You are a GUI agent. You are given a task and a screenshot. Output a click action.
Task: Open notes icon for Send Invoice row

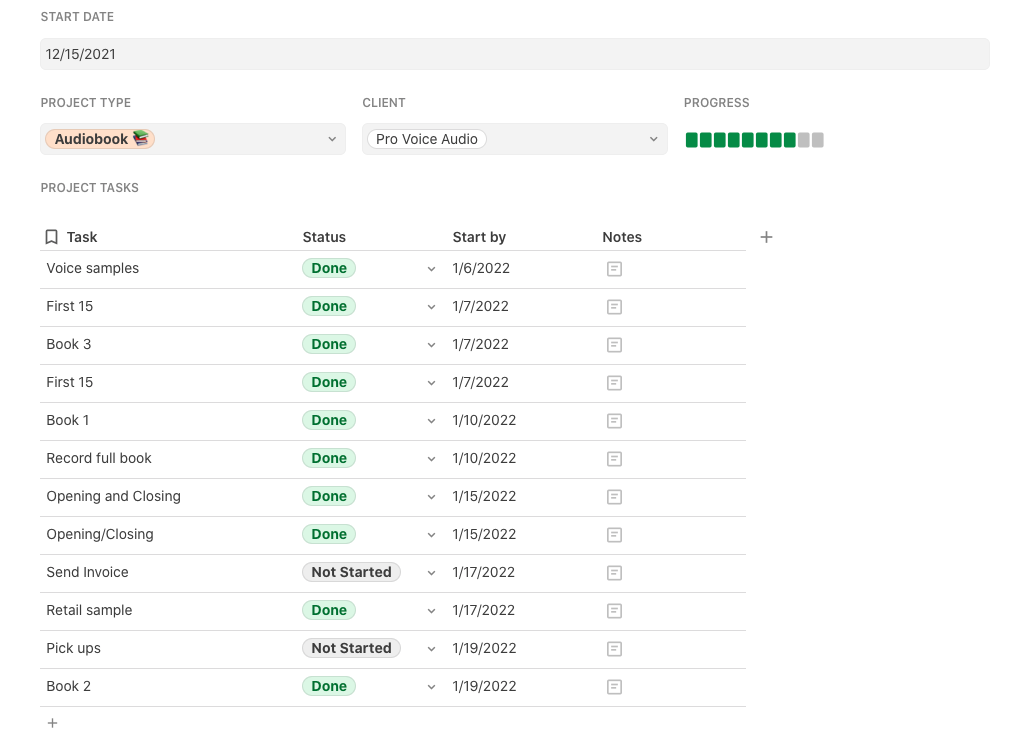coord(614,573)
